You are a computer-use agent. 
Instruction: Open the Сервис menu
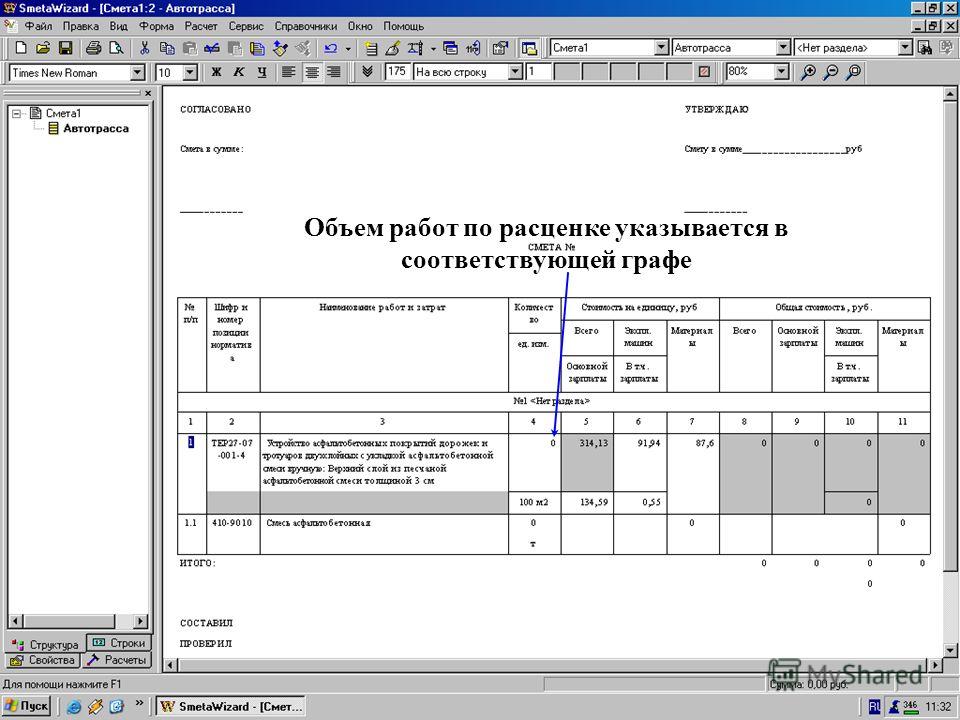(246, 26)
